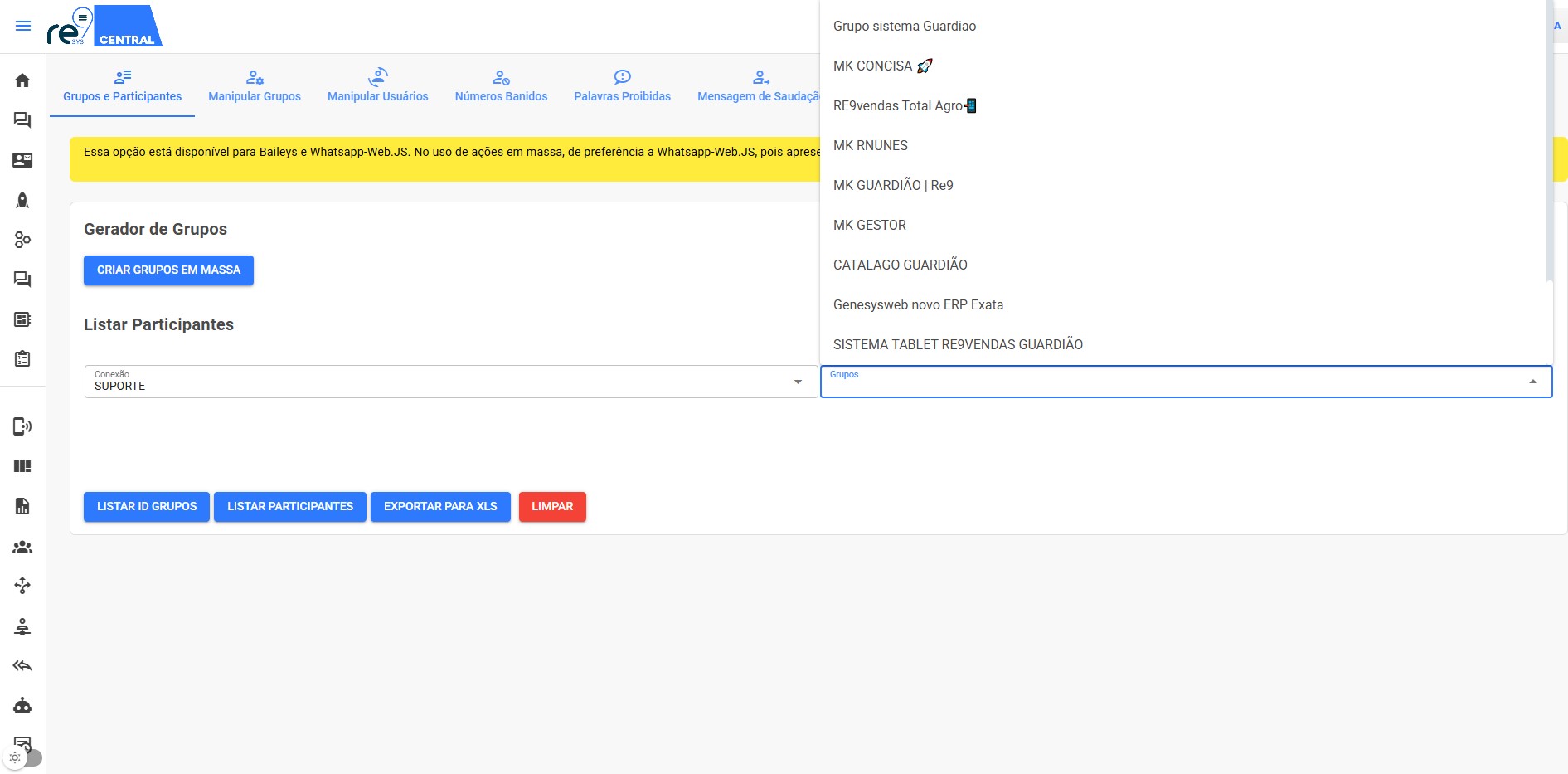Click the yellow Baileys notice text
The image size is (1568, 774).
point(452,153)
